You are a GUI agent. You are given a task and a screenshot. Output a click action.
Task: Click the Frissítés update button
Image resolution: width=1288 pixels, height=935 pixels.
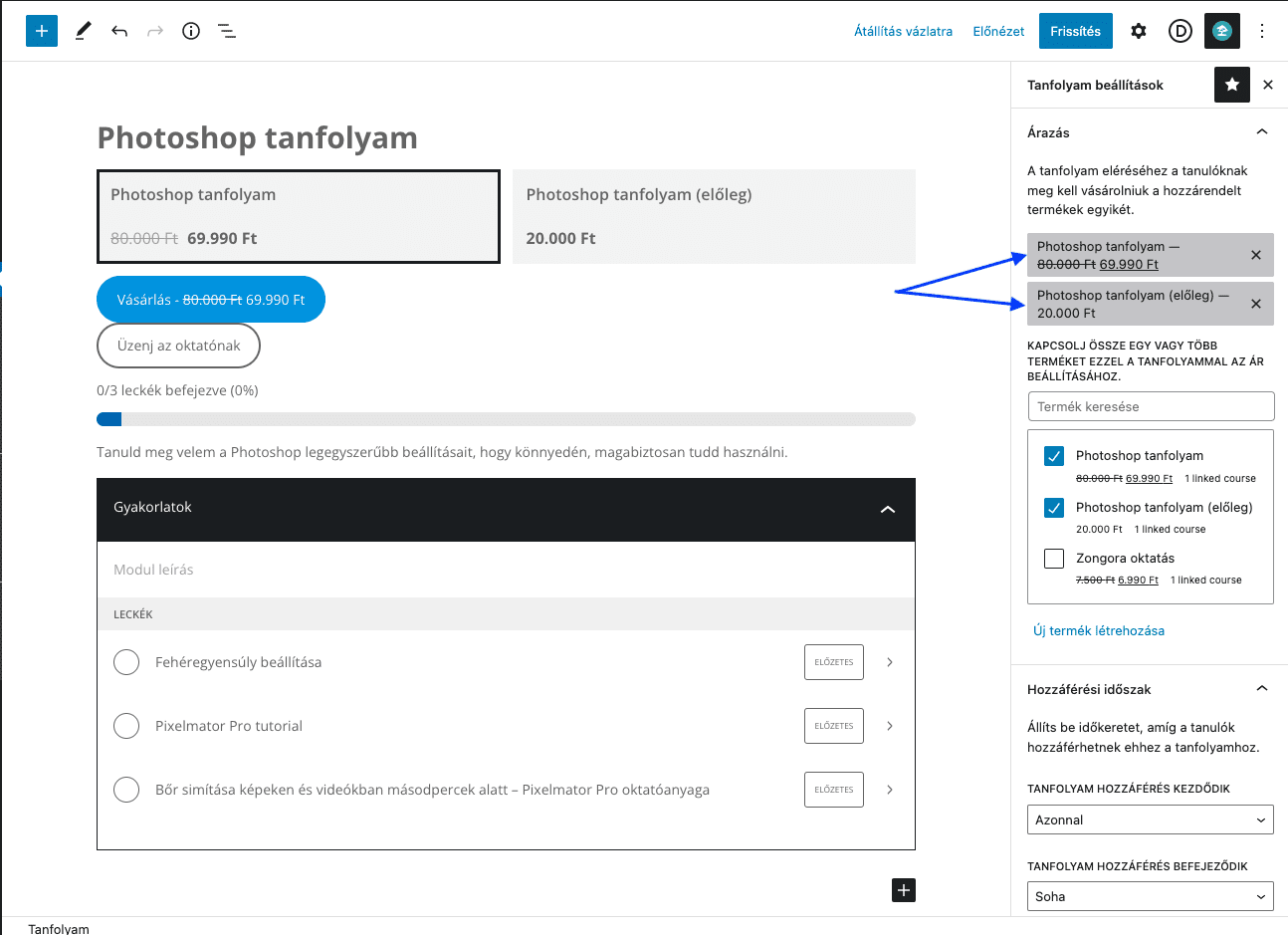pyautogui.click(x=1075, y=31)
